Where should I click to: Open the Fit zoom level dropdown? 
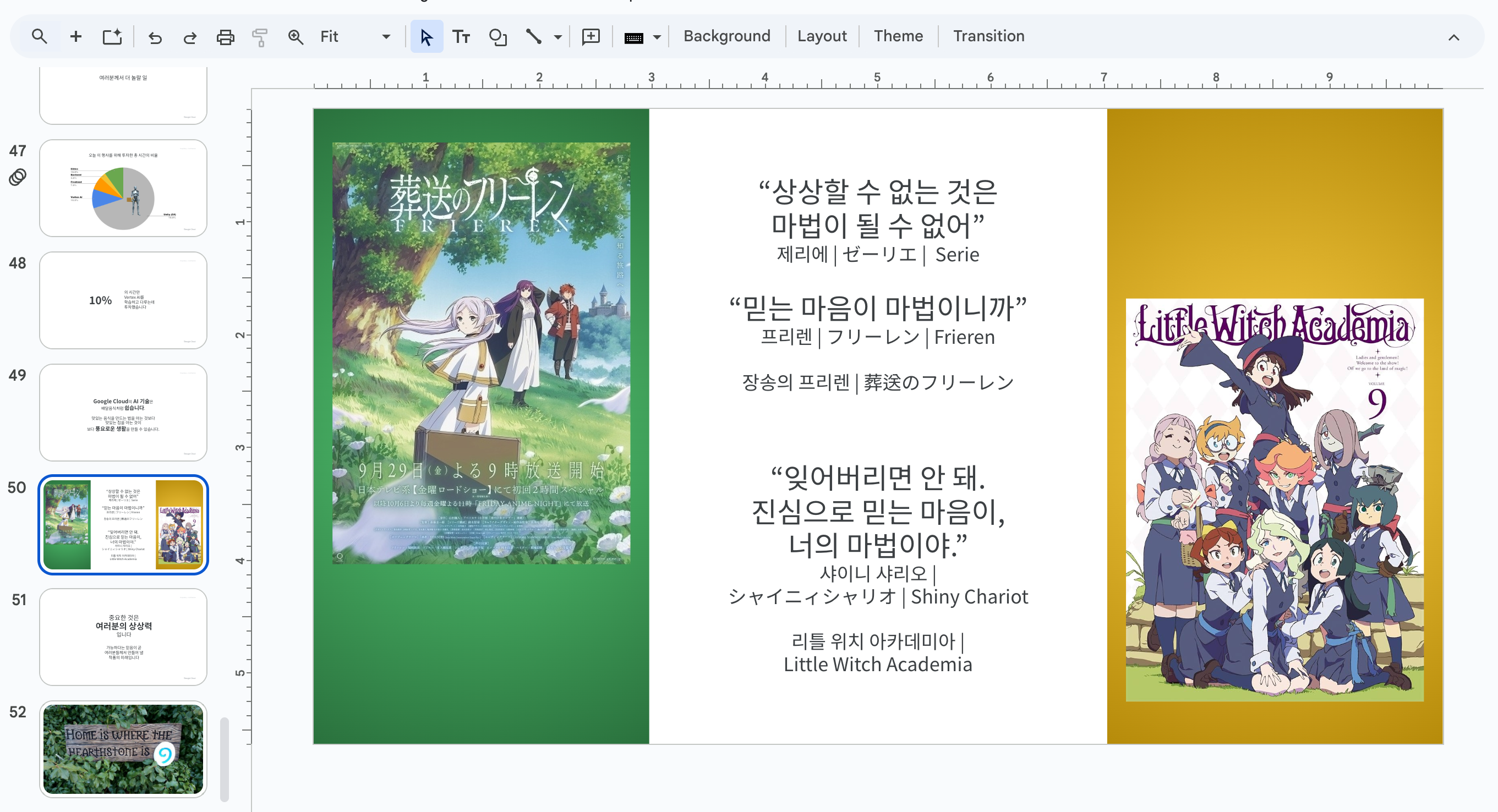click(x=355, y=37)
